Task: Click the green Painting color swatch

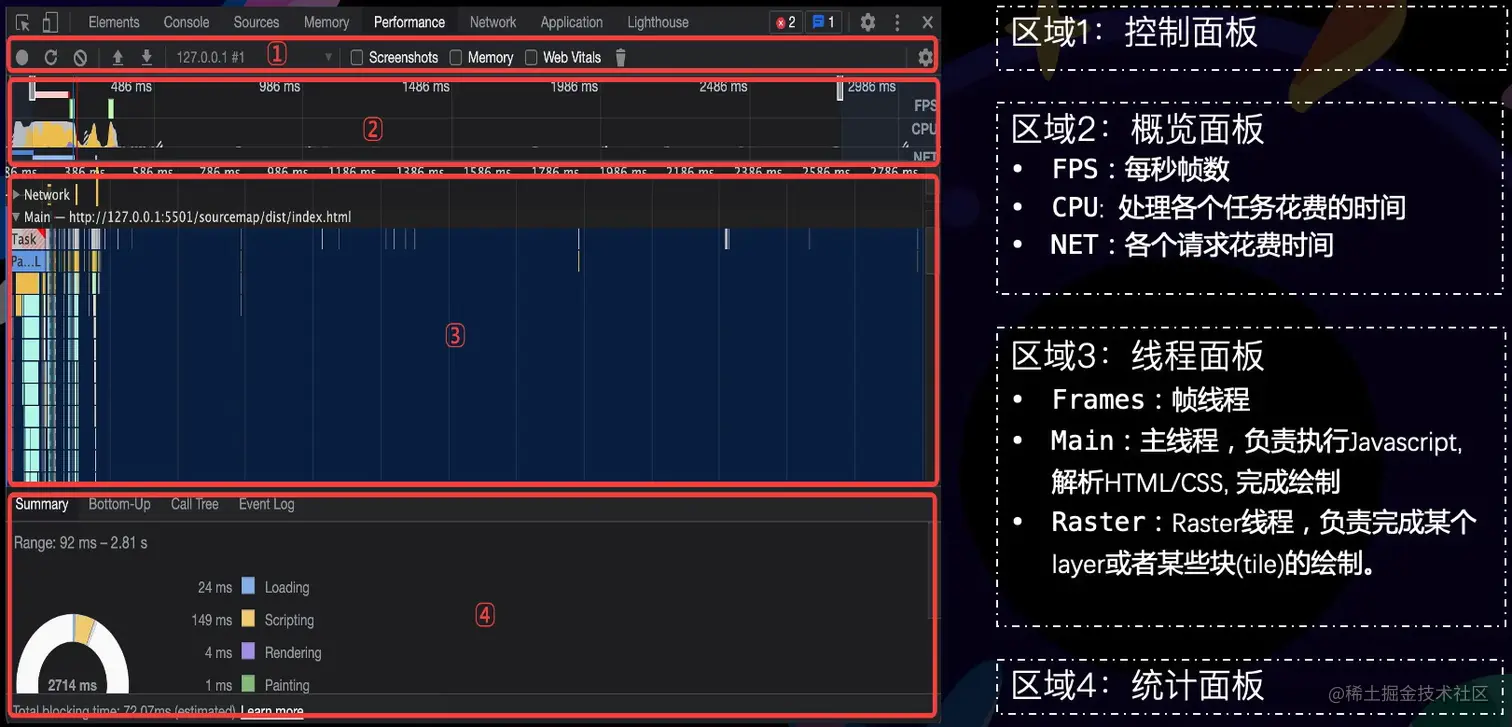Action: pyautogui.click(x=248, y=684)
